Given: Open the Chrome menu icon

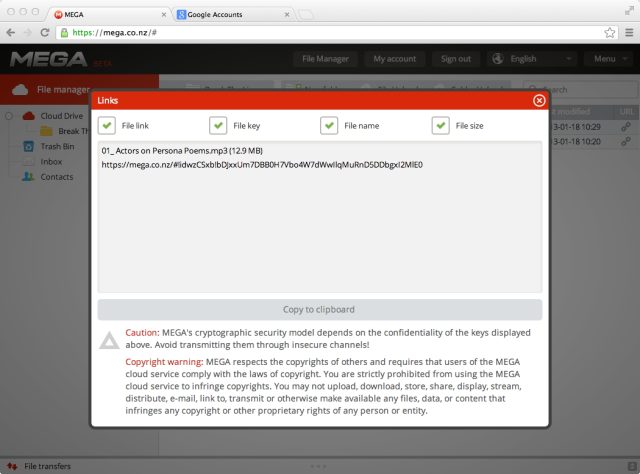Looking at the screenshot, I should tap(629, 33).
